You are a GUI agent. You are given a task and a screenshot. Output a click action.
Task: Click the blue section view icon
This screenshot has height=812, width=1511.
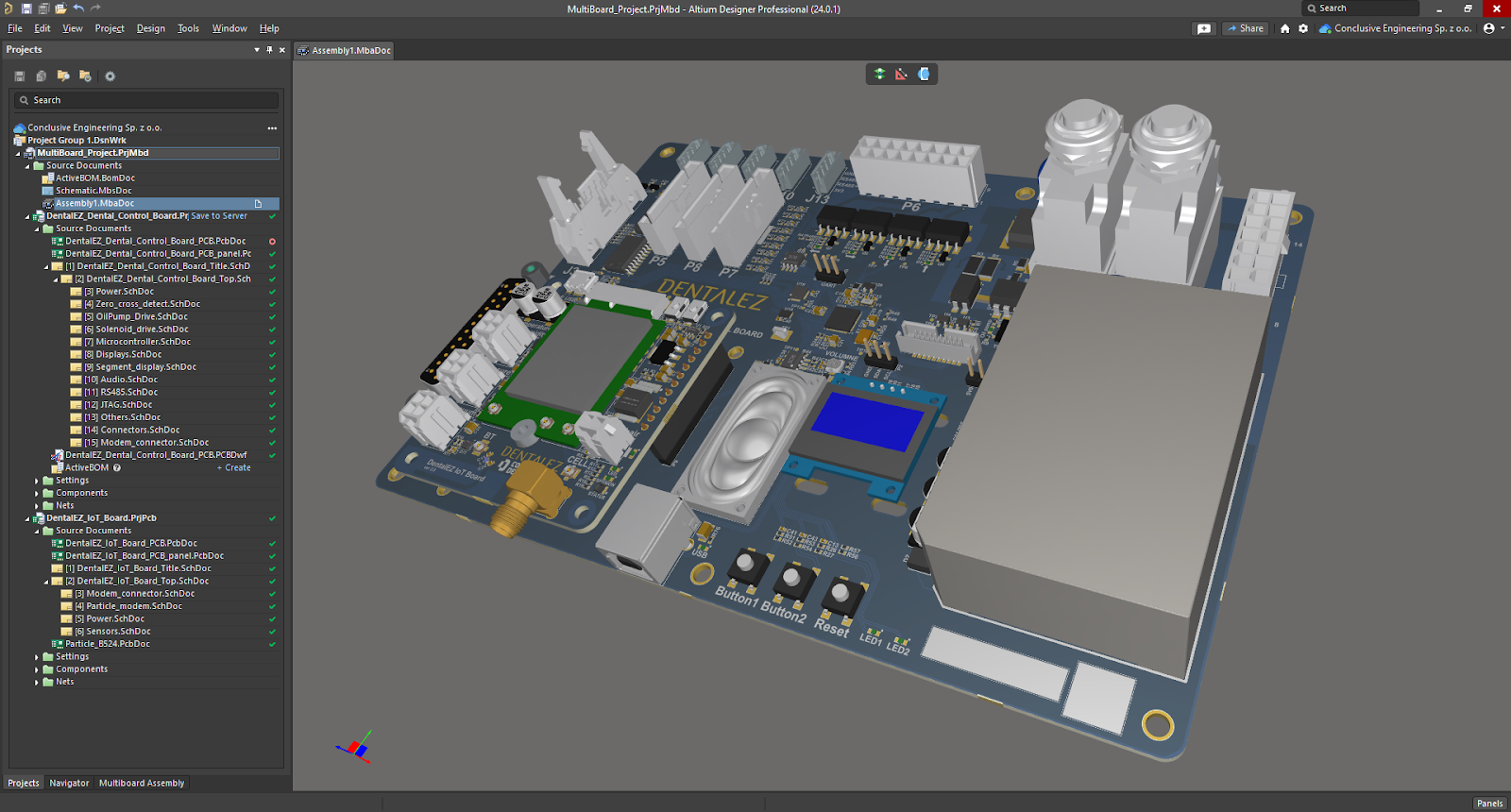pyautogui.click(x=924, y=74)
